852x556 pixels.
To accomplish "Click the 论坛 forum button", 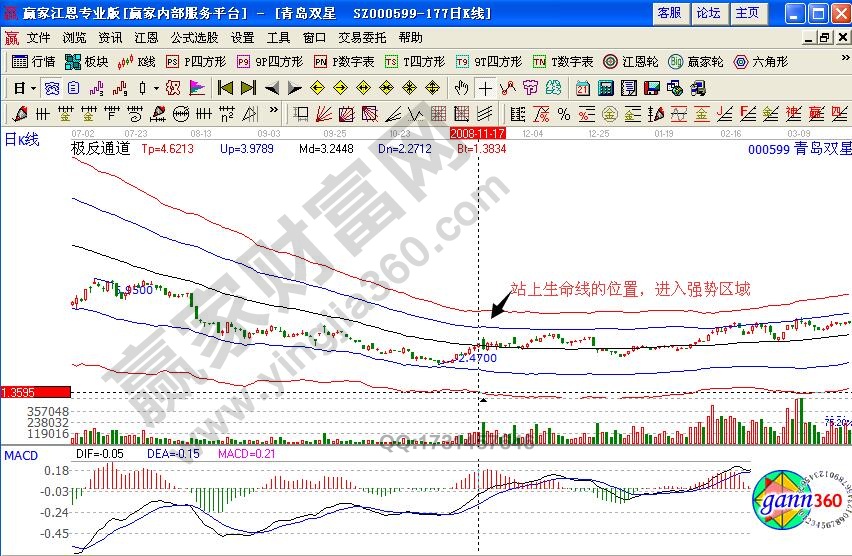I will pos(708,13).
